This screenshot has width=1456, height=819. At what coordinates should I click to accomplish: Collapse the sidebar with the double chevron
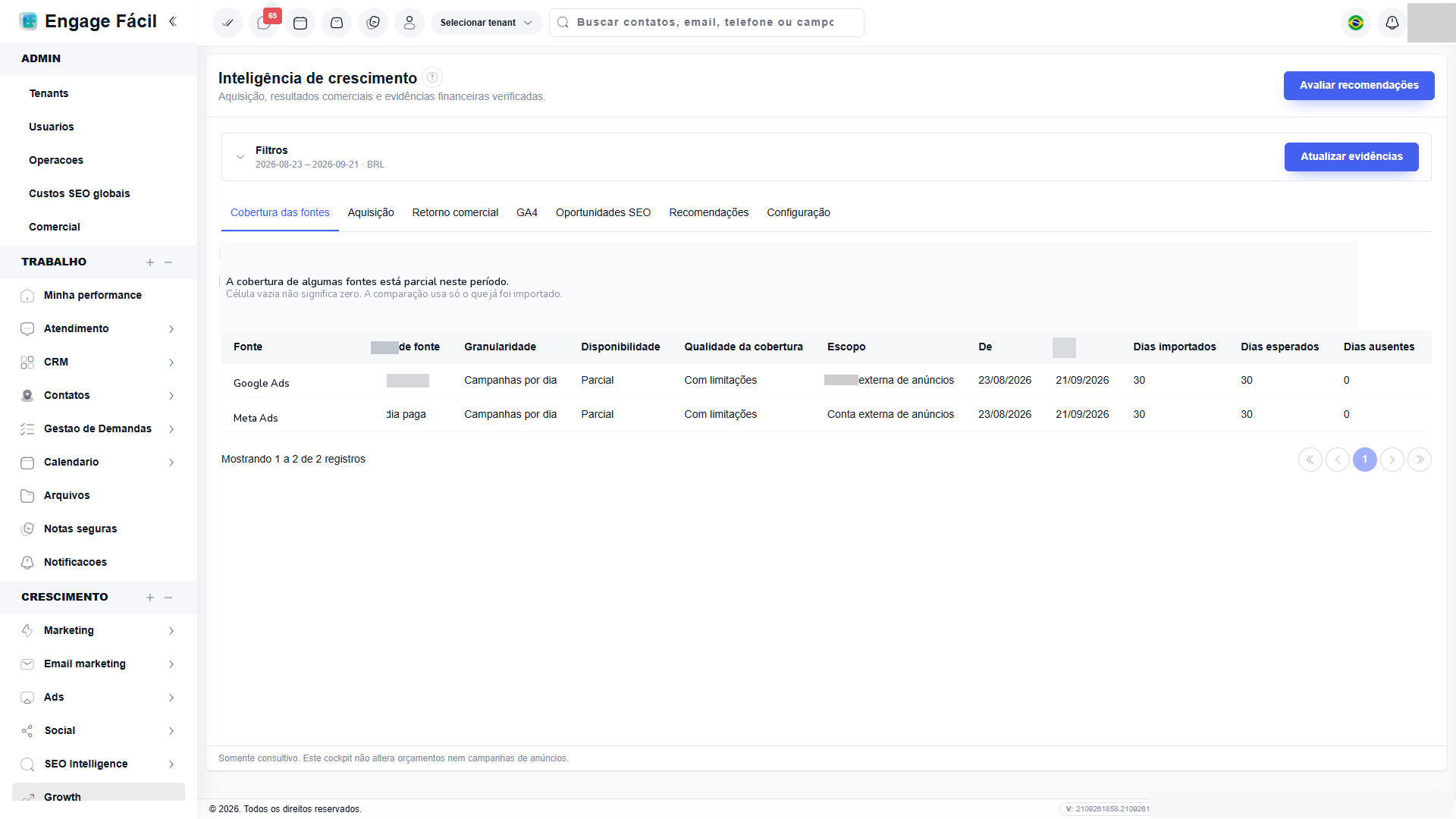(173, 21)
